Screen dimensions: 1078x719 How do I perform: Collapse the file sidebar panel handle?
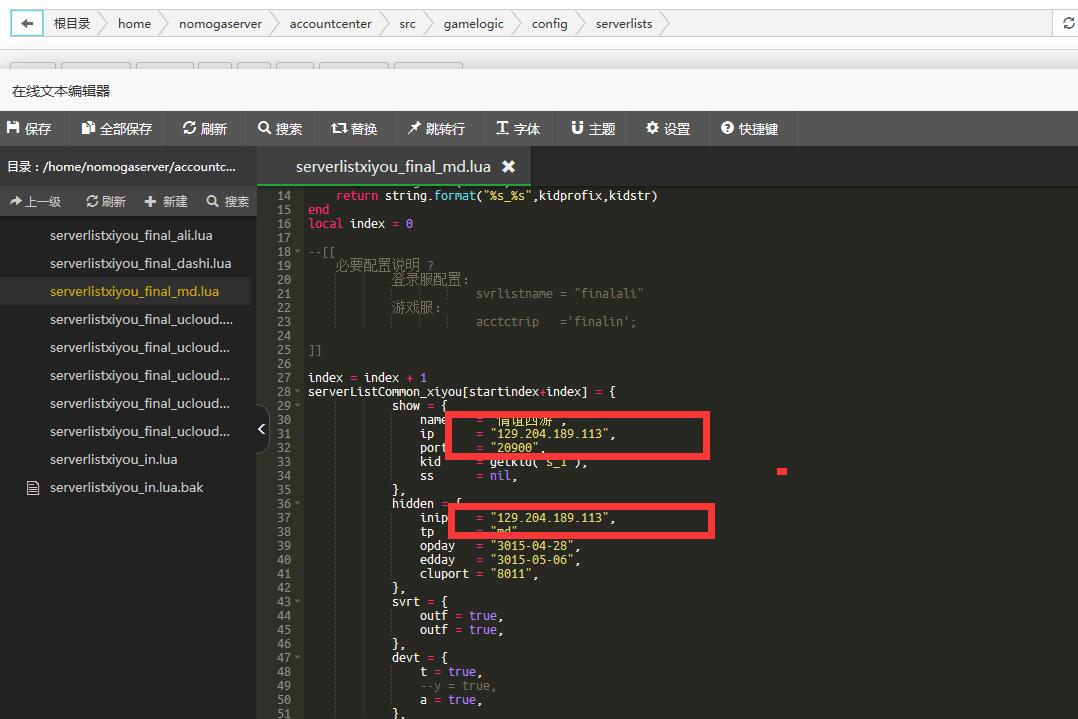click(262, 429)
